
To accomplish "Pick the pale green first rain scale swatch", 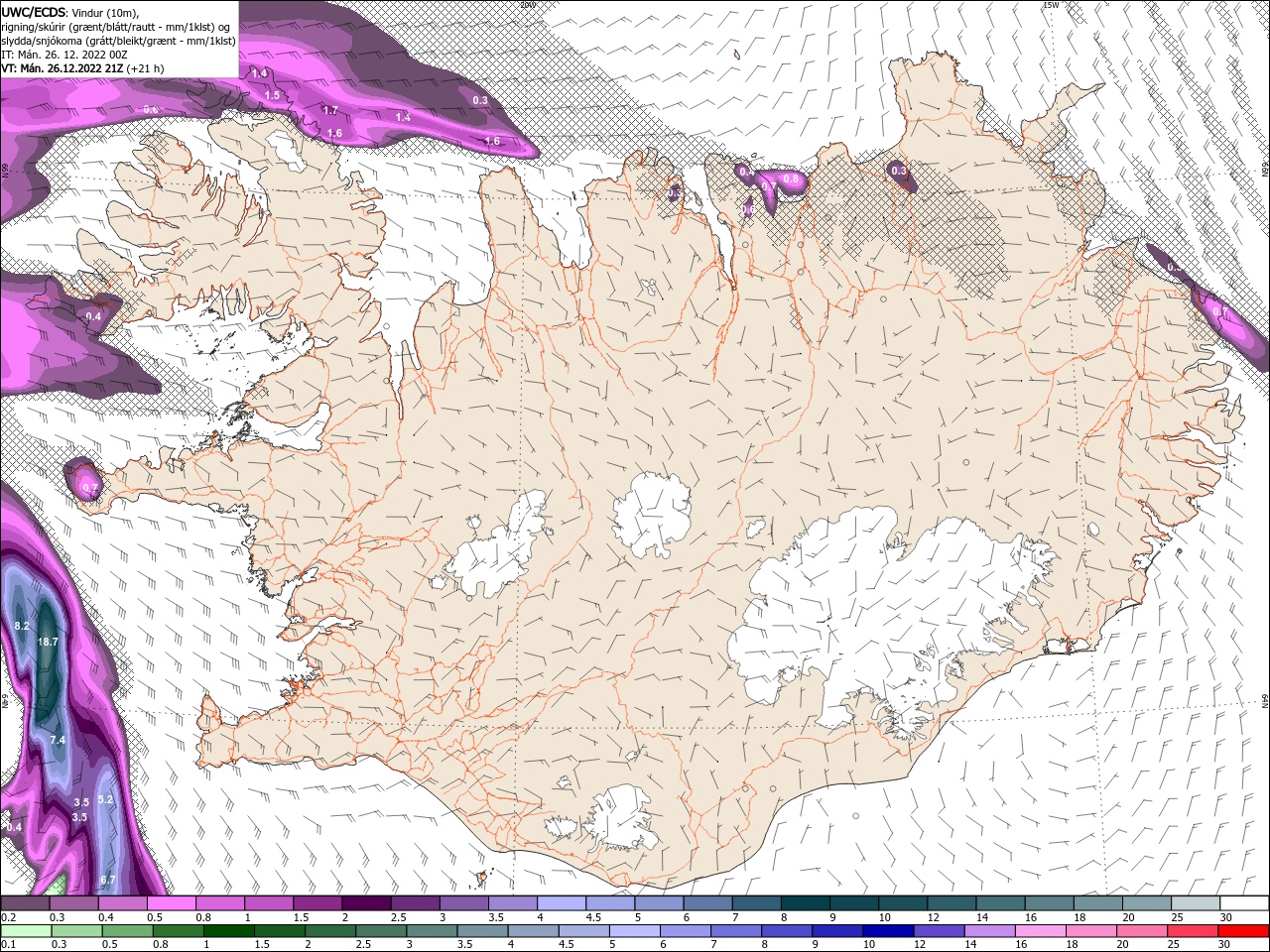I will [25, 930].
